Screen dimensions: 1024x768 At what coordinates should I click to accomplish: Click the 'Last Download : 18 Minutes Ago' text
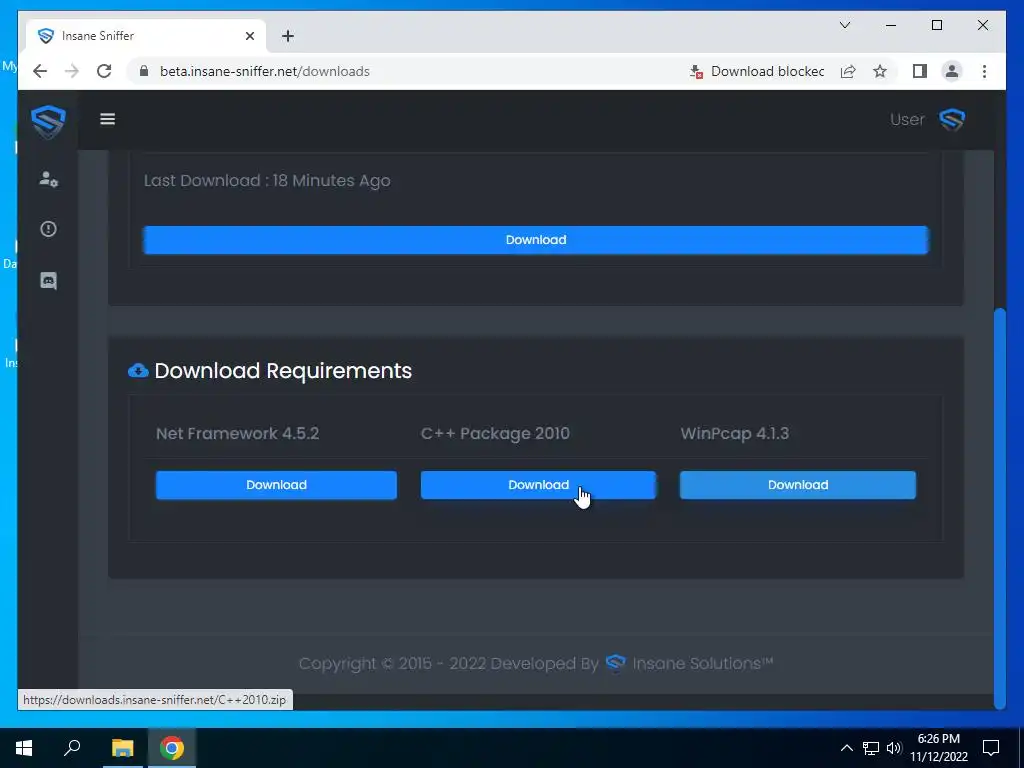pos(267,181)
